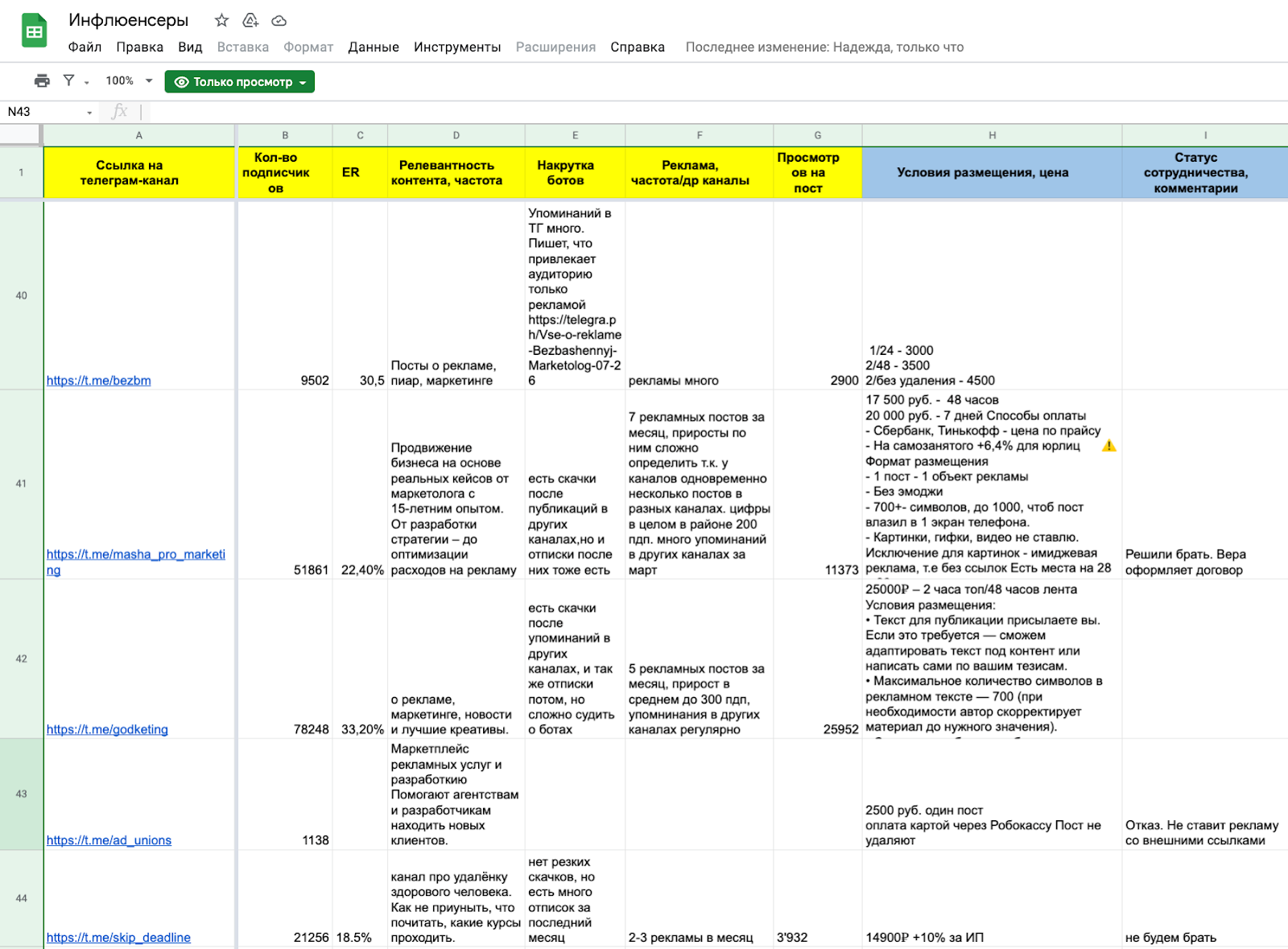The image size is (1288, 949).
Task: Click the move-to-Drive icon next to title
Action: tap(250, 20)
